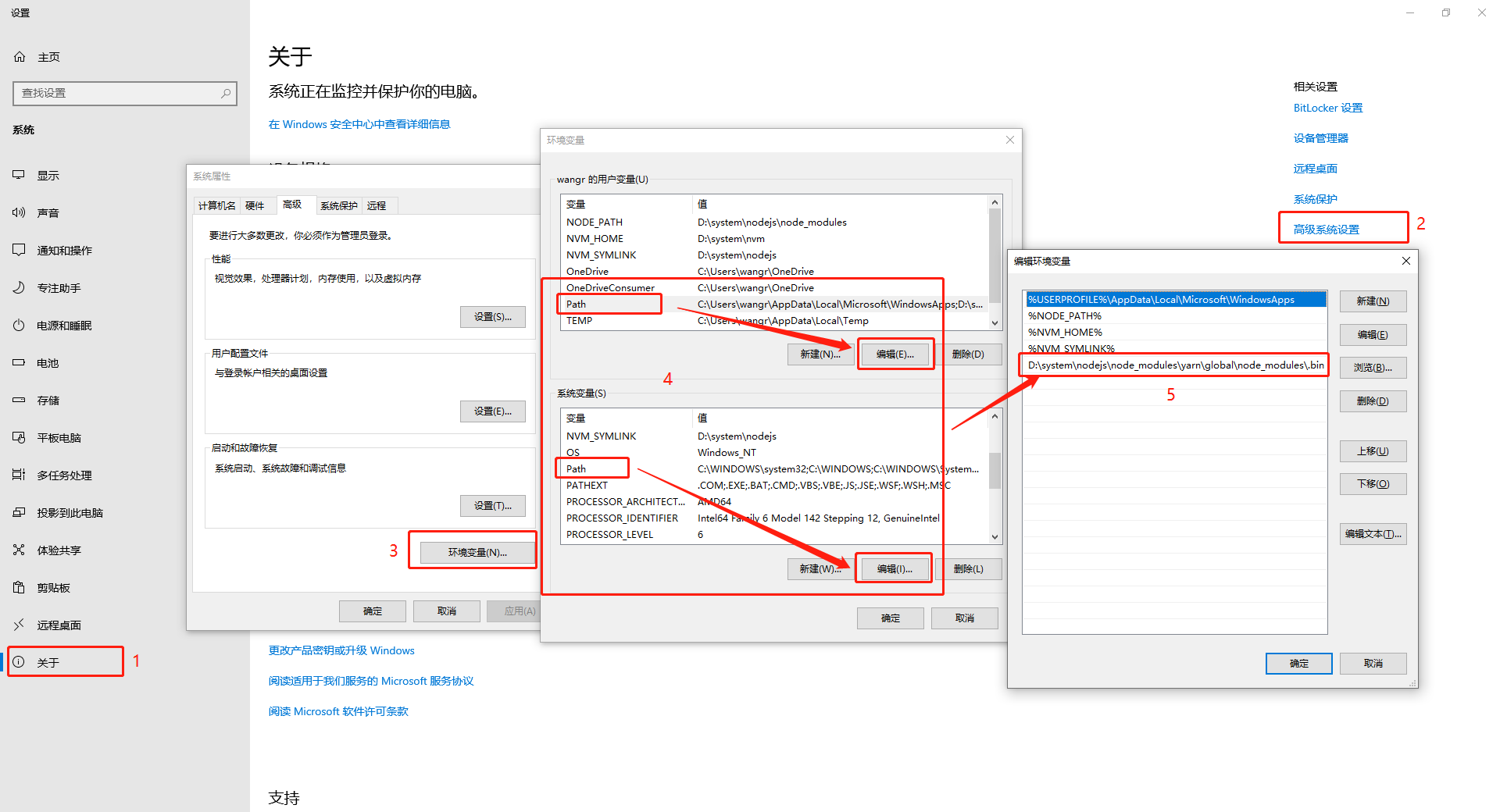Click Power & sleep (电源和睡眠) icon
The height and width of the screenshot is (812, 1500).
coord(19,325)
